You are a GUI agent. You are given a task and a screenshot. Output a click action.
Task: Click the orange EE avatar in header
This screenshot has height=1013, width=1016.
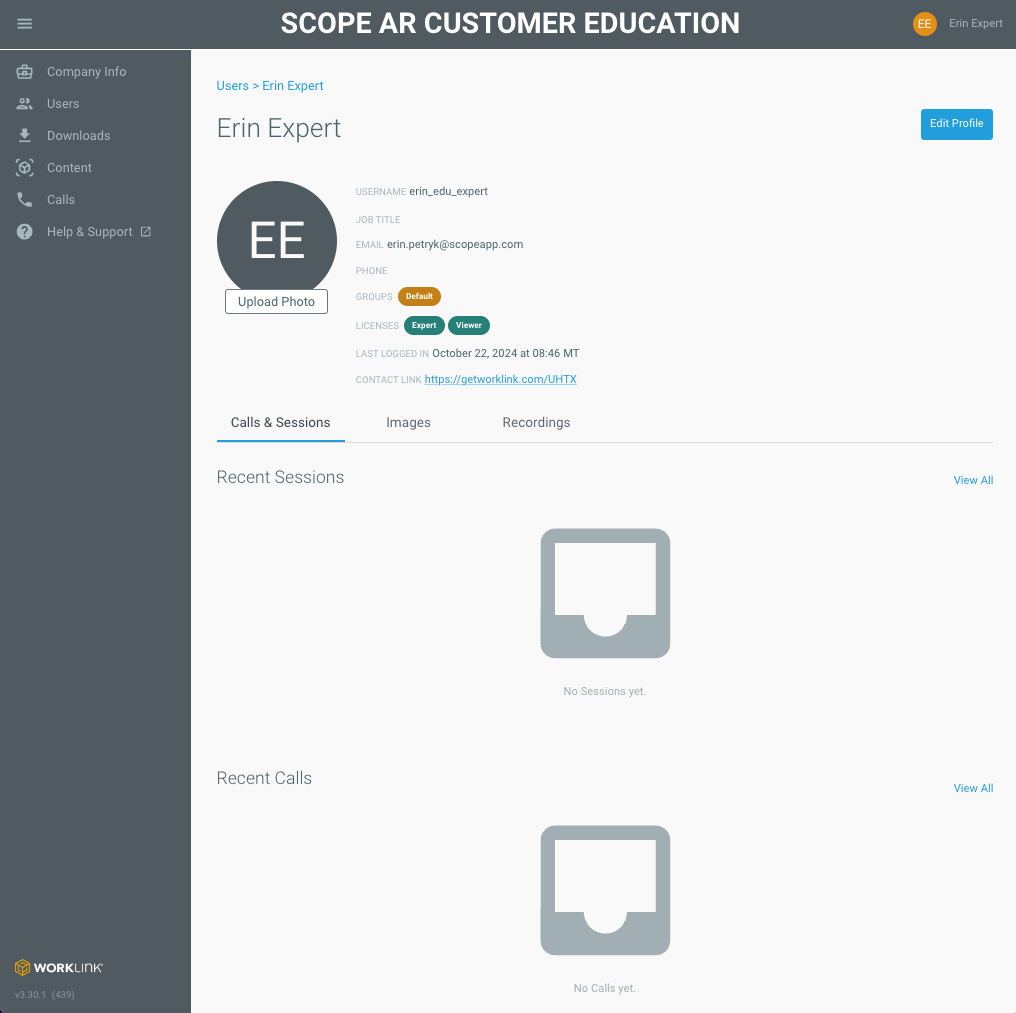coord(925,24)
